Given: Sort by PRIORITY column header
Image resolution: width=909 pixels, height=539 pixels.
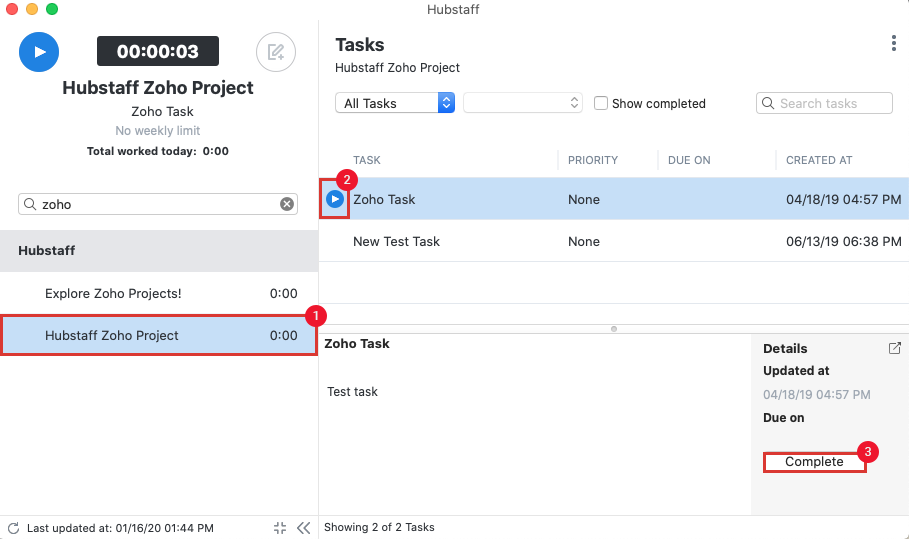Looking at the screenshot, I should click(x=592, y=160).
